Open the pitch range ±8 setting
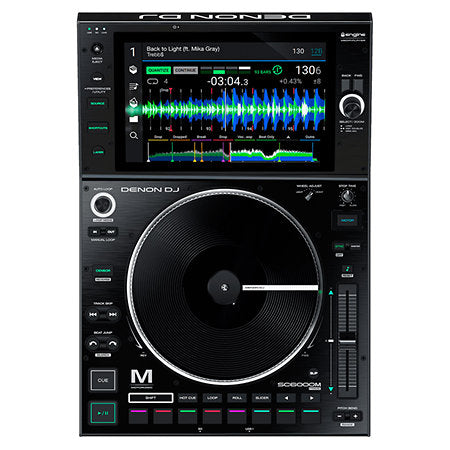This screenshot has height=450, width=450. click(317, 81)
